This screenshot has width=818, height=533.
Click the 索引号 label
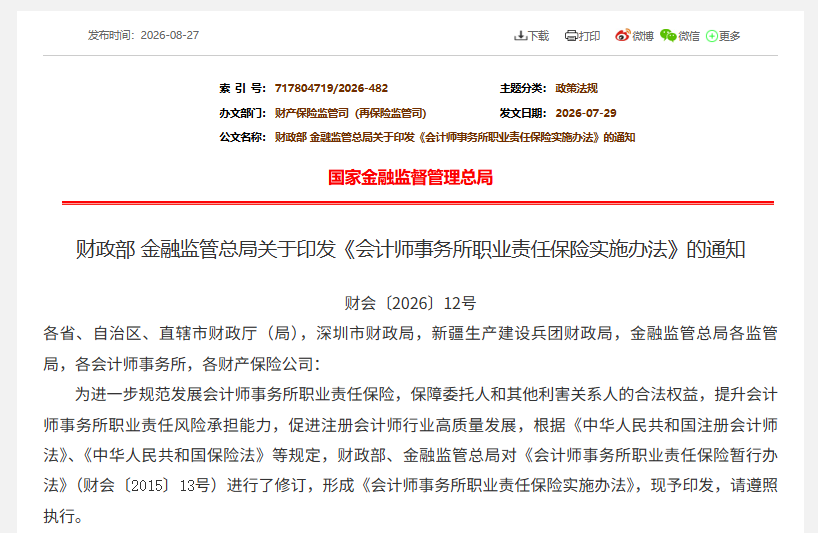[x=242, y=88]
